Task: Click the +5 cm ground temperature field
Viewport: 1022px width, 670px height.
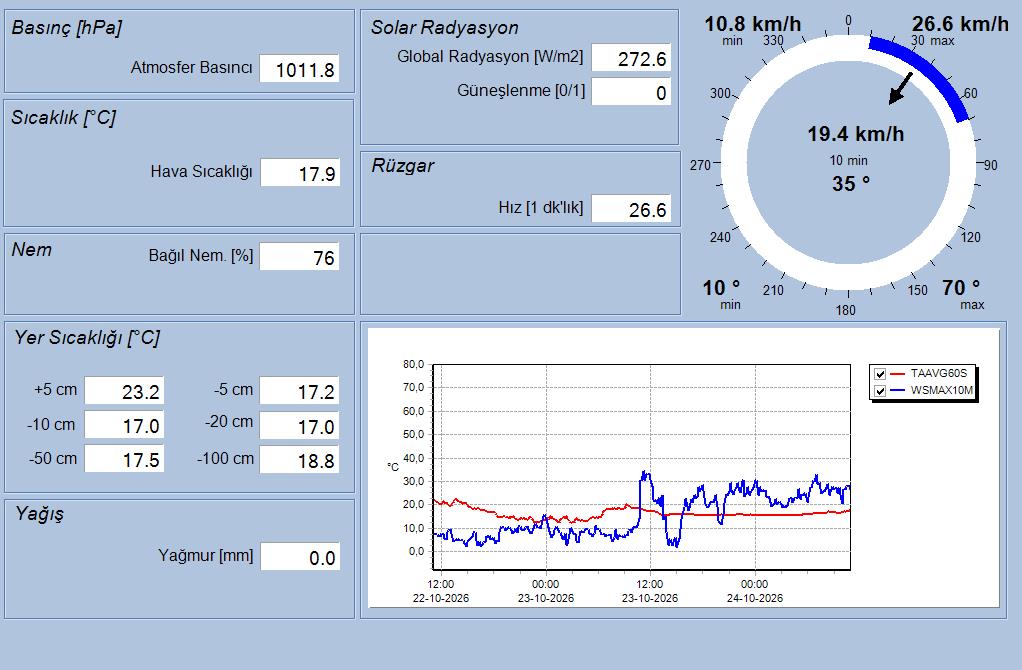Action: pyautogui.click(x=124, y=391)
